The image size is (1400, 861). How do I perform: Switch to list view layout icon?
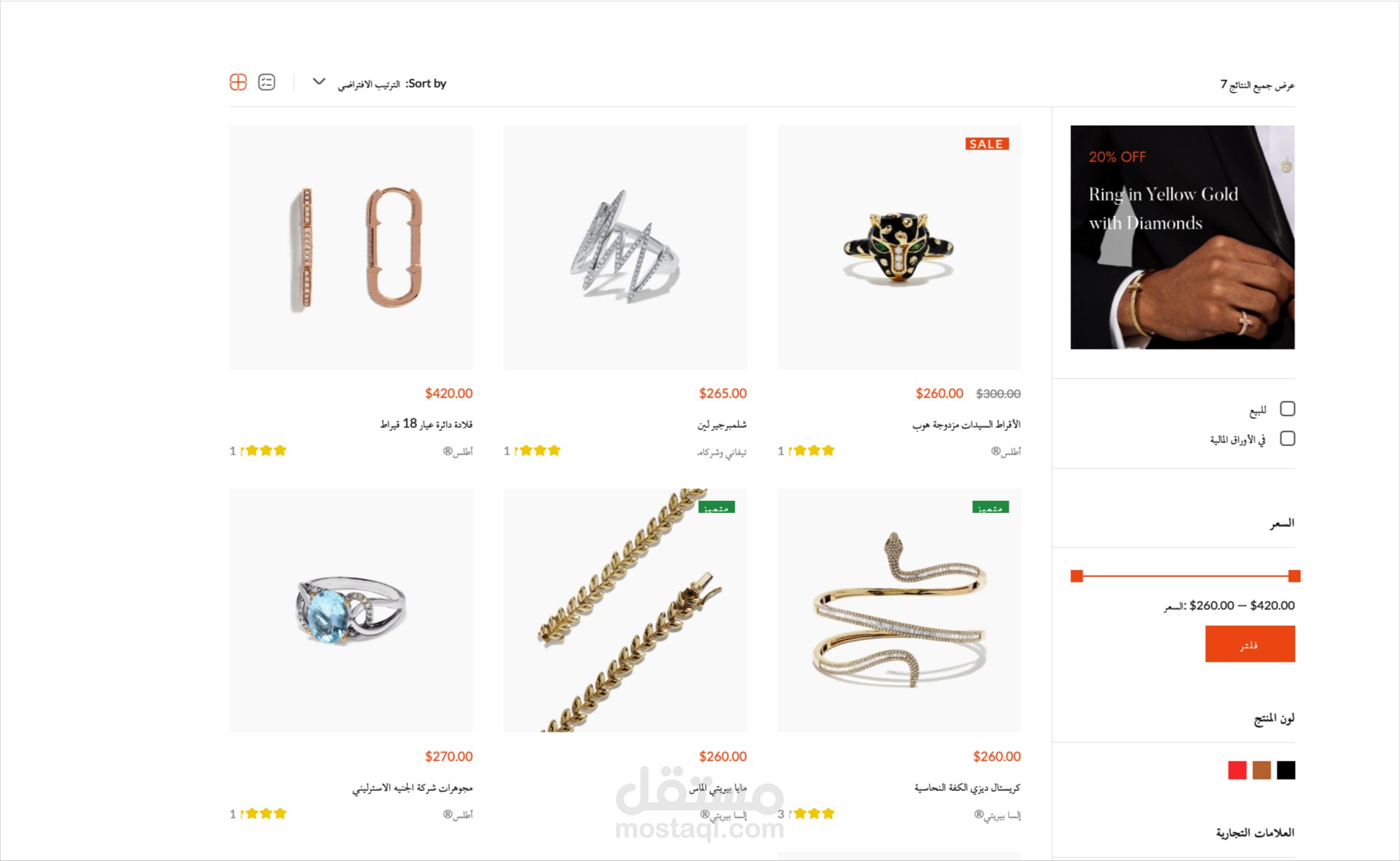coord(266,82)
